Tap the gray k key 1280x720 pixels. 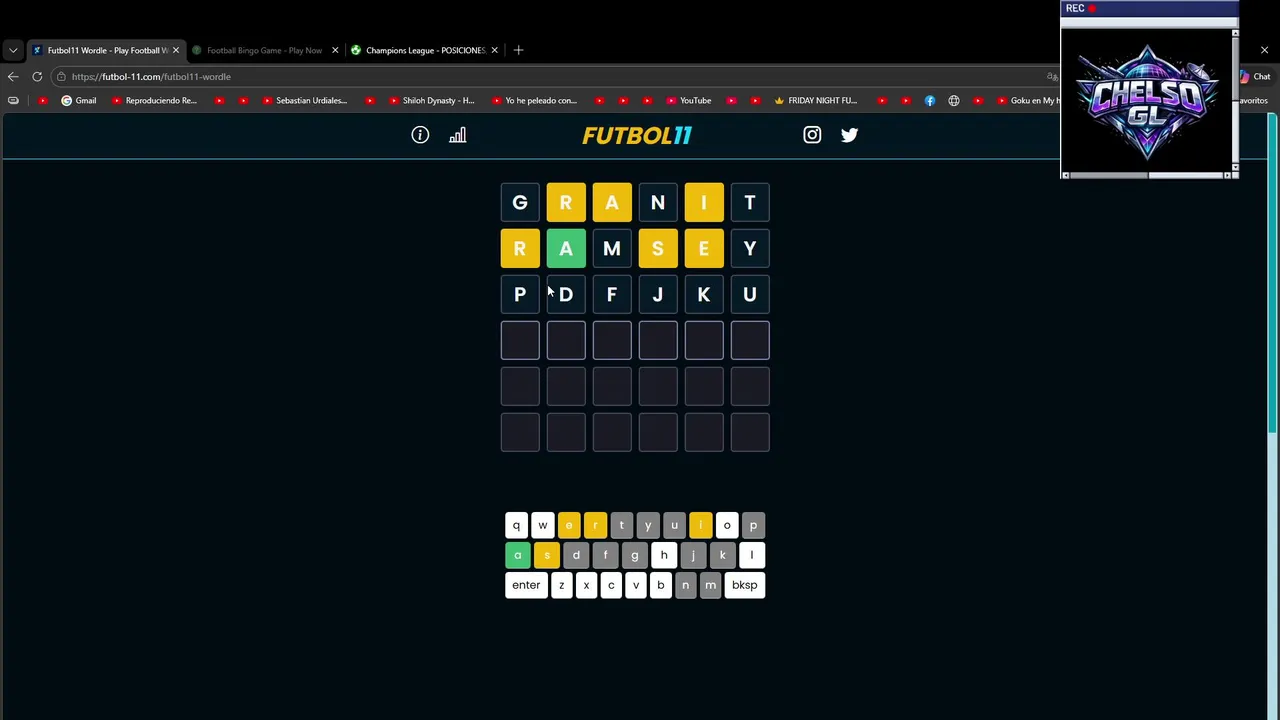tap(722, 555)
